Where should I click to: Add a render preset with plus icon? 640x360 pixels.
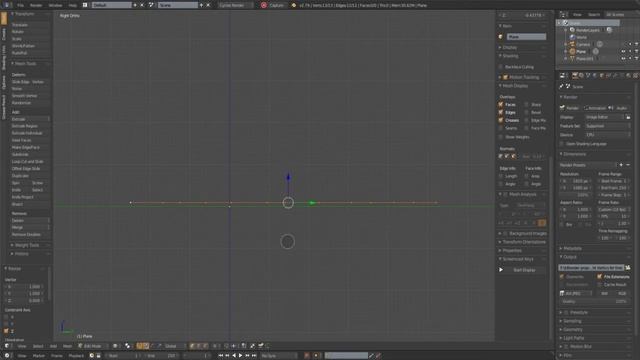tap(621, 165)
